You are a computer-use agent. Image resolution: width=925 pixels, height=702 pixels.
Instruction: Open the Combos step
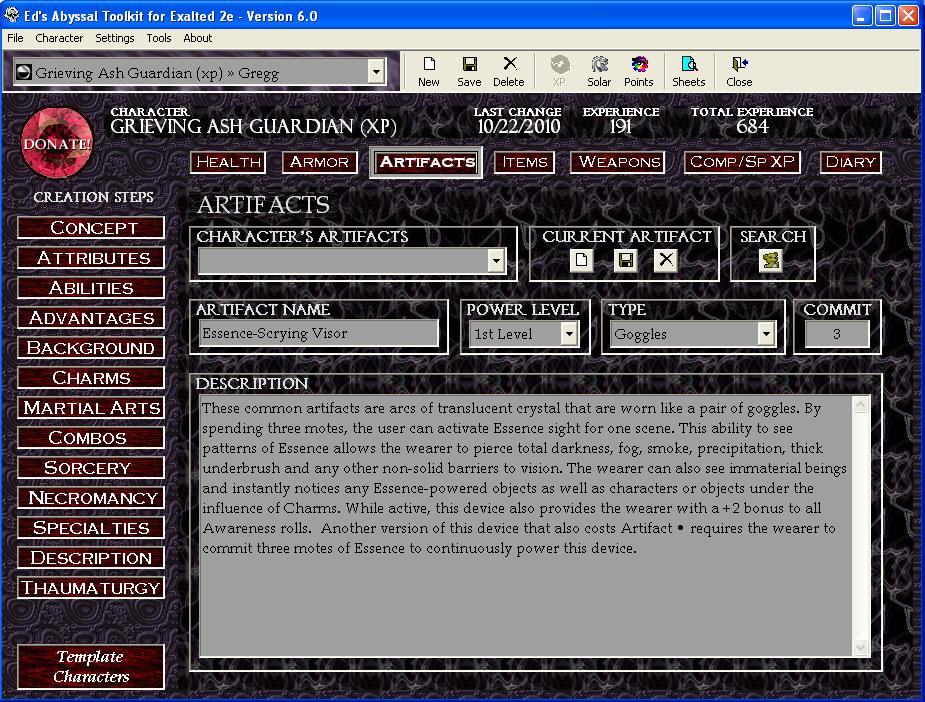(x=91, y=438)
